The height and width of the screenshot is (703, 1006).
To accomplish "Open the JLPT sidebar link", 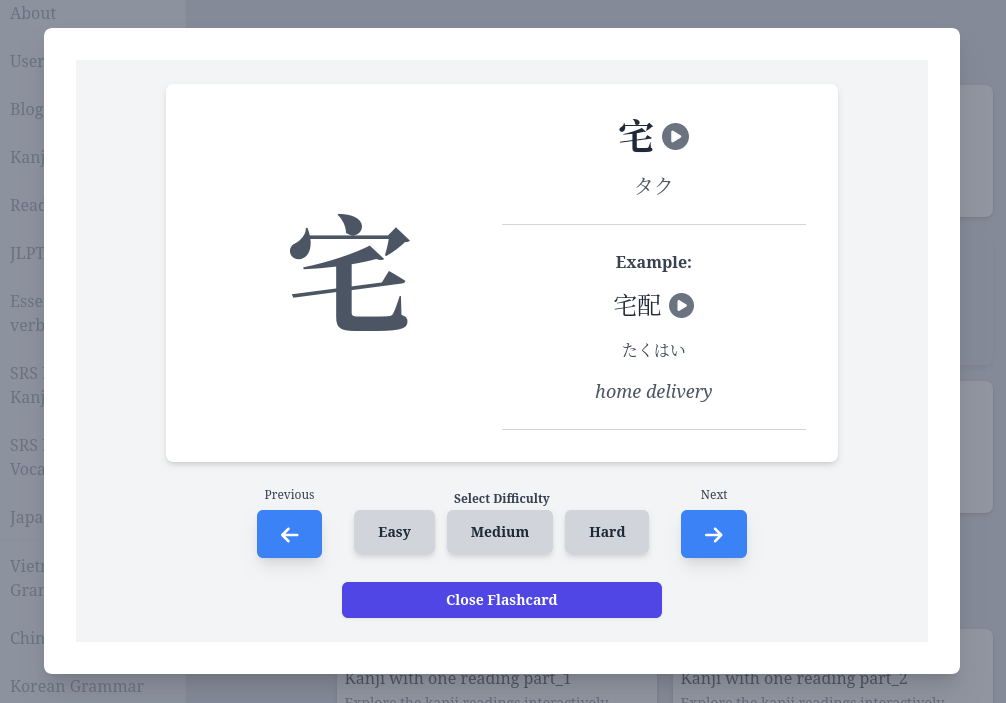I will (26, 253).
